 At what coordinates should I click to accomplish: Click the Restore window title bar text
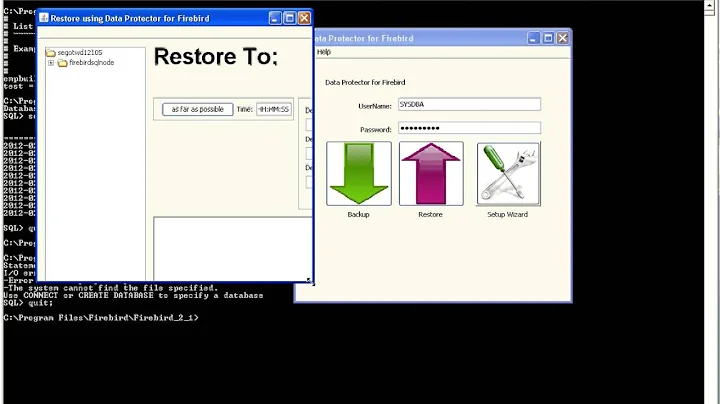point(129,18)
